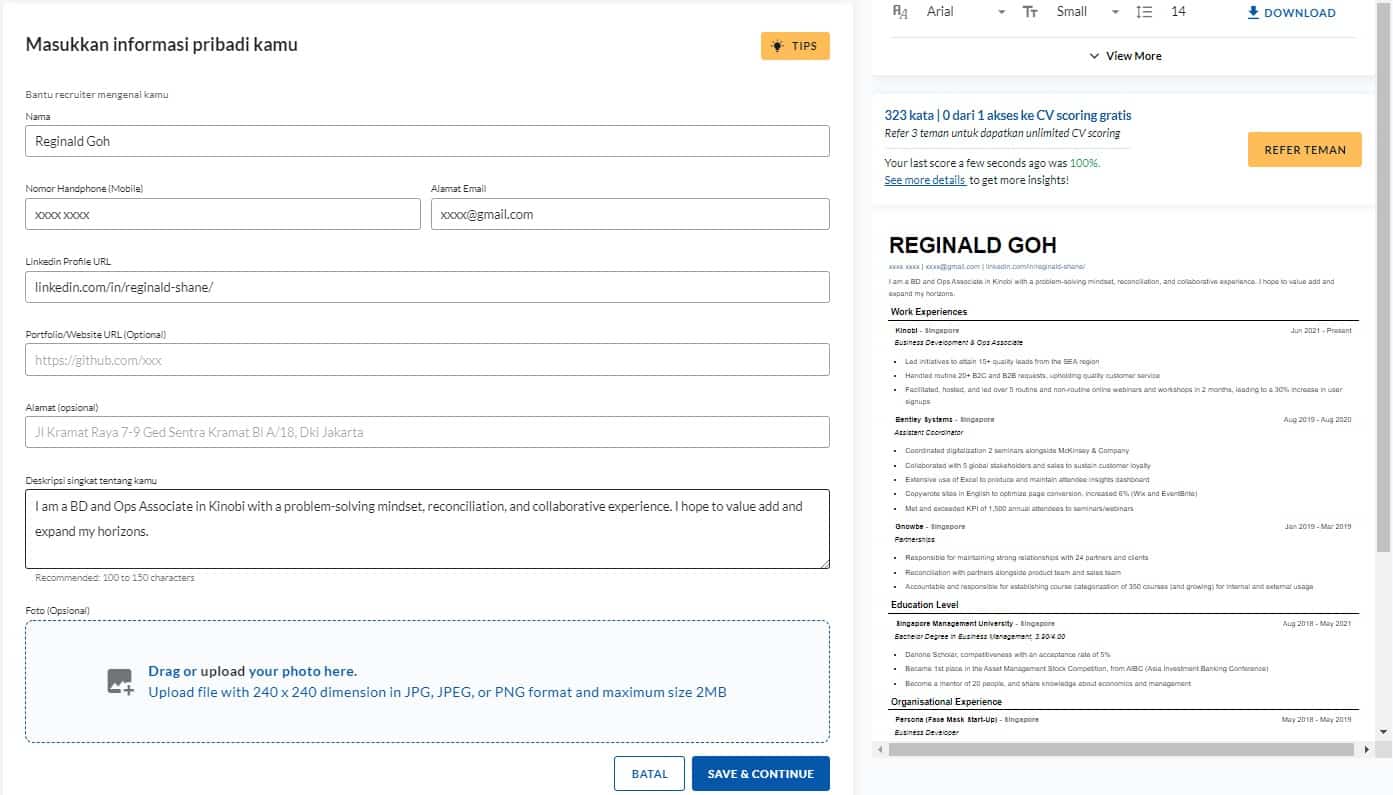The height and width of the screenshot is (795, 1393).
Task: Click the text size icon beside Small
Action: [1030, 12]
